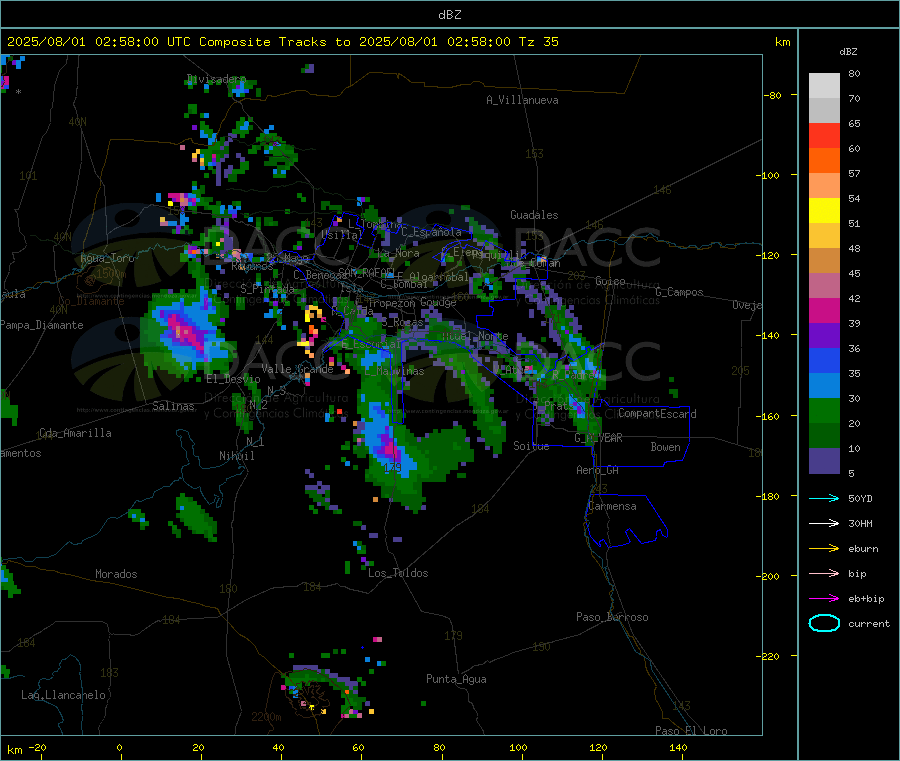
Task: Click the Soitue location label
Action: tap(531, 446)
